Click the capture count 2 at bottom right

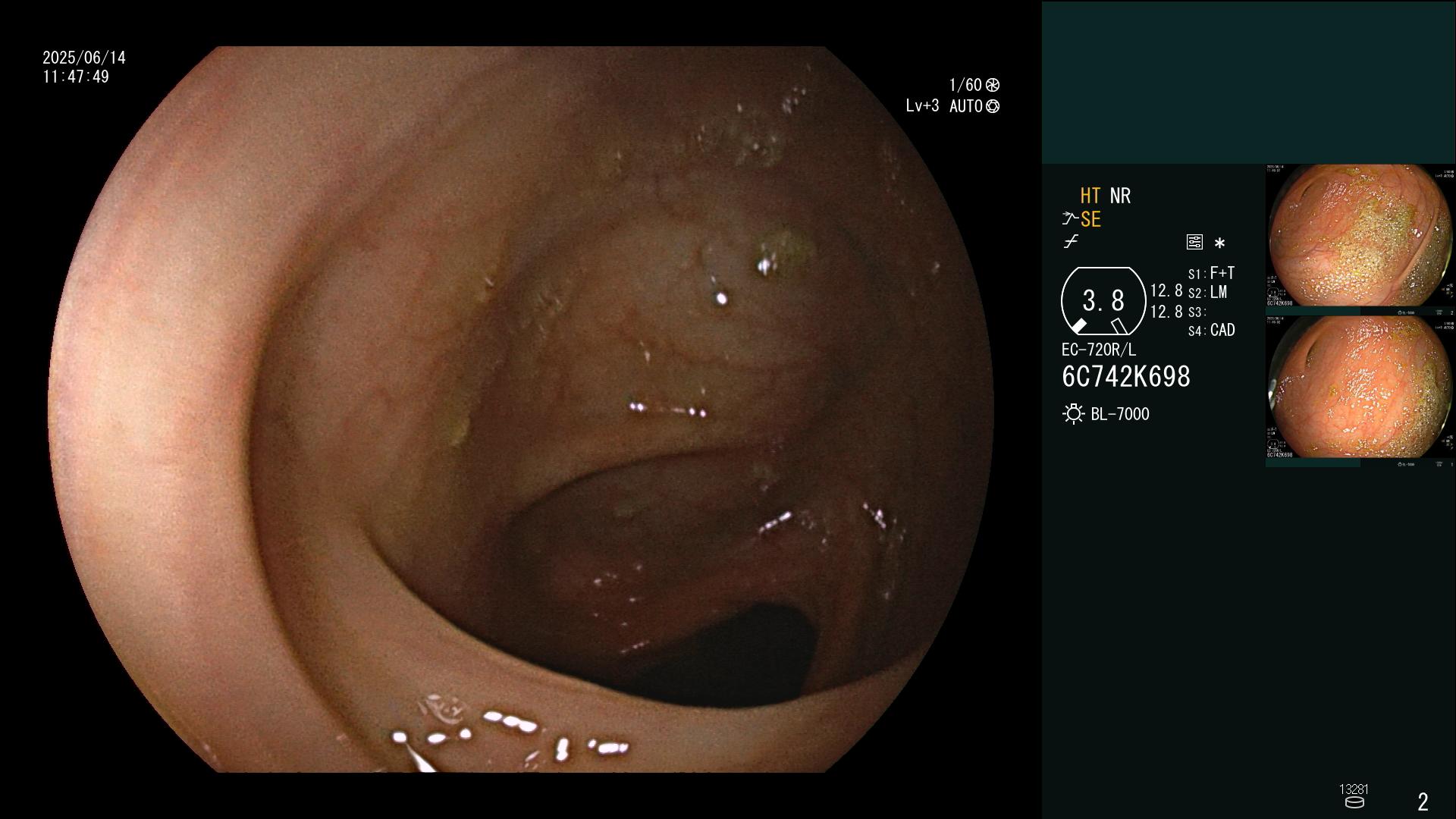[x=1423, y=802]
